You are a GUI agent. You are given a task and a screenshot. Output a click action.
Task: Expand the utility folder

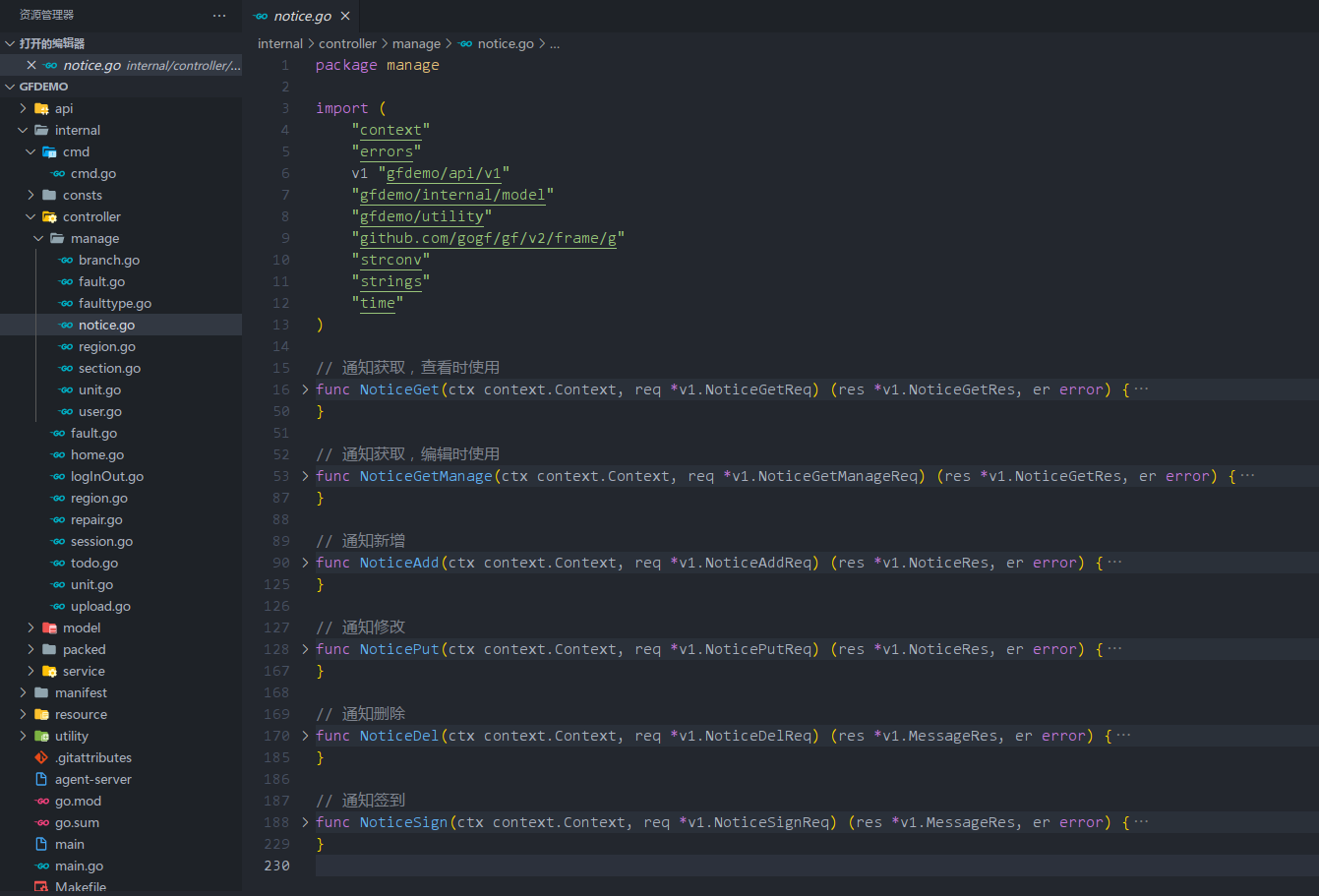click(x=24, y=736)
